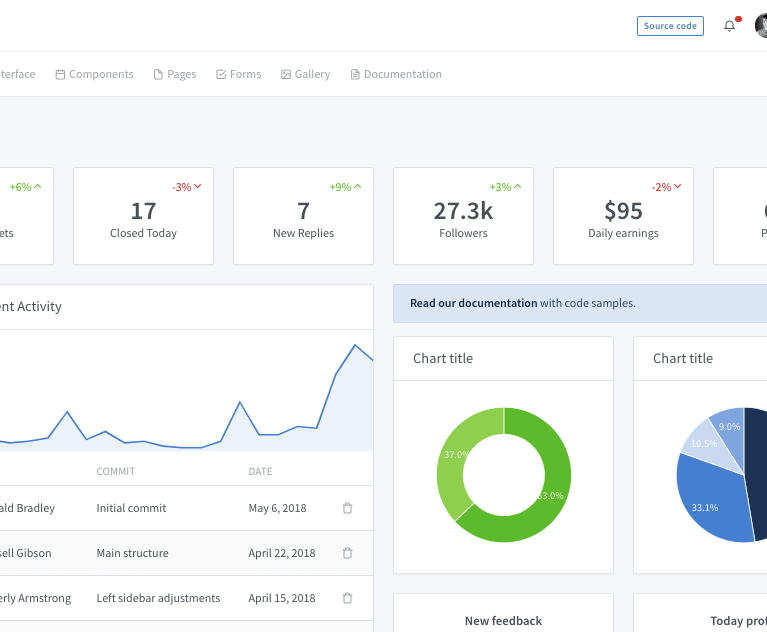Follow the Read our documentation link
Screen dimensions: 767x632
[473, 303]
